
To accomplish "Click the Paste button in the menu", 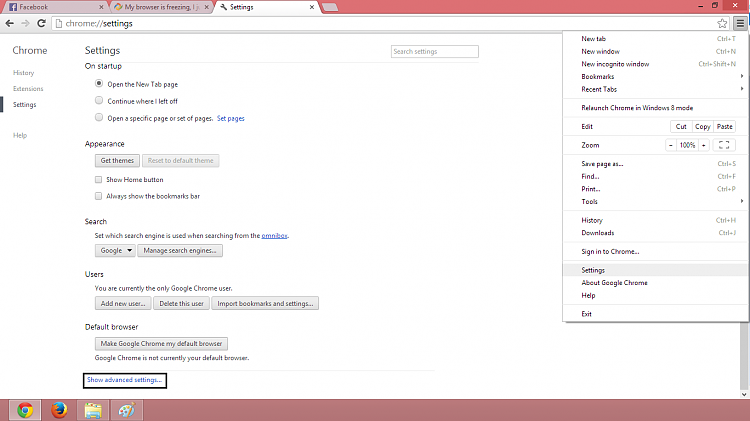I will coord(725,126).
